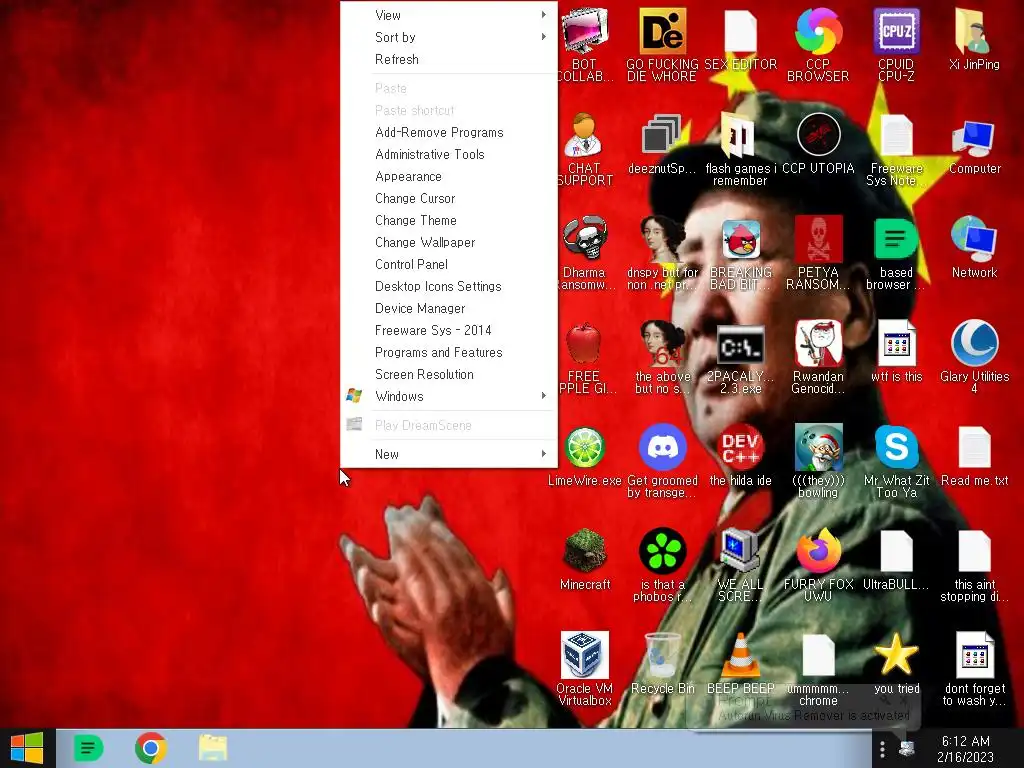Image resolution: width=1024 pixels, height=768 pixels.
Task: Choose Programs and Features entry
Action: coord(449,353)
